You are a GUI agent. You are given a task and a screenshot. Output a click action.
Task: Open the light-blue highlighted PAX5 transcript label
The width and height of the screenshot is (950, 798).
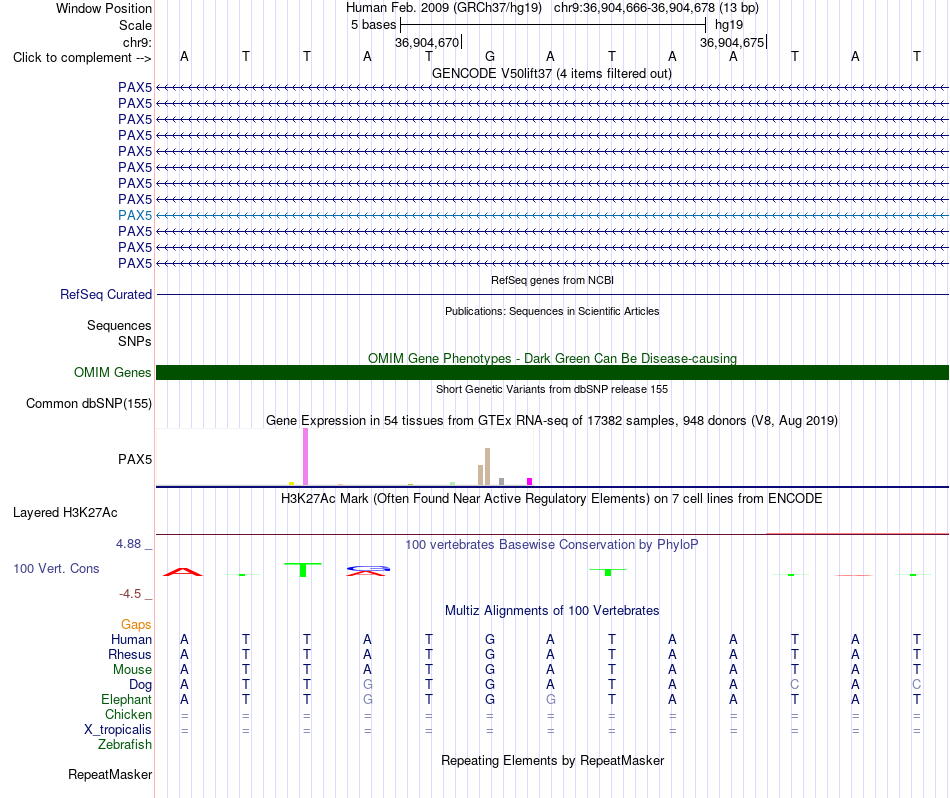click(x=135, y=215)
